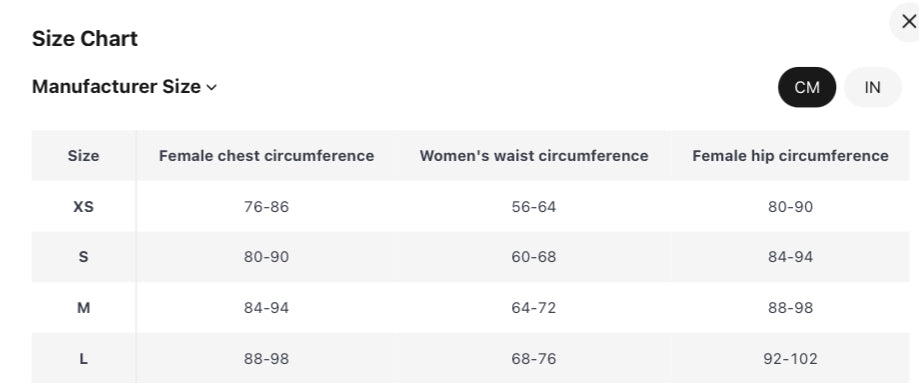Open the Manufacturer Size dropdown
The height and width of the screenshot is (388, 919).
click(124, 87)
